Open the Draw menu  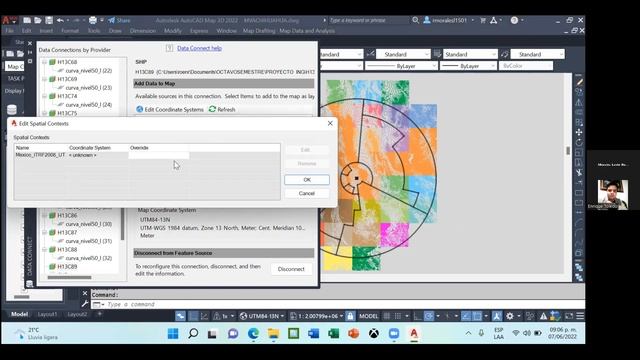[115, 31]
